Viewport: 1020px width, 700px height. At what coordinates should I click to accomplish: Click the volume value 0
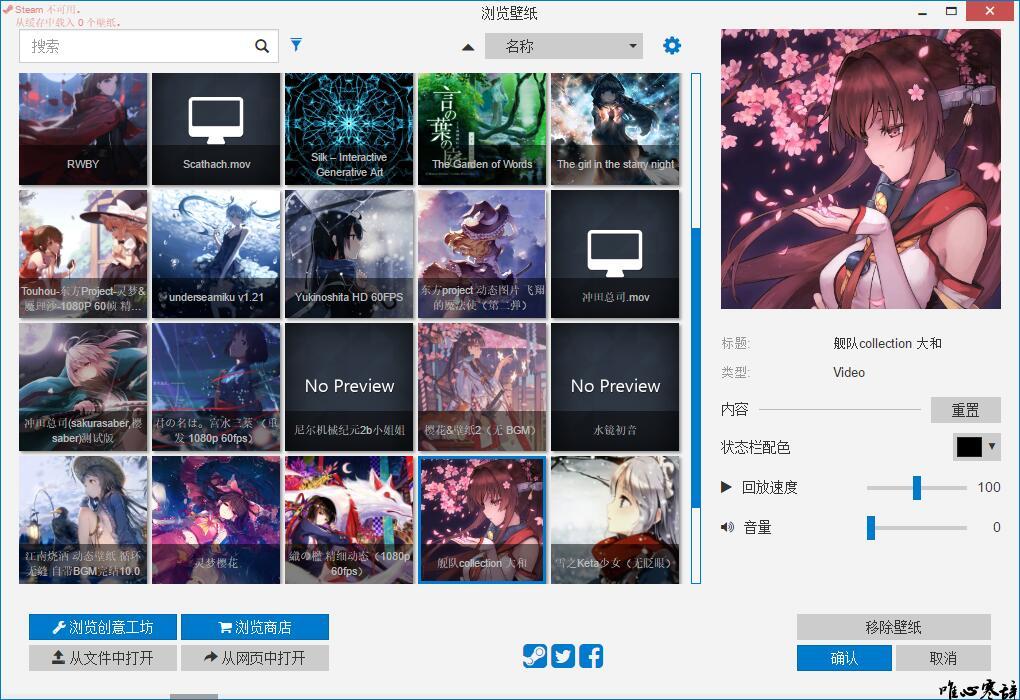(997, 528)
